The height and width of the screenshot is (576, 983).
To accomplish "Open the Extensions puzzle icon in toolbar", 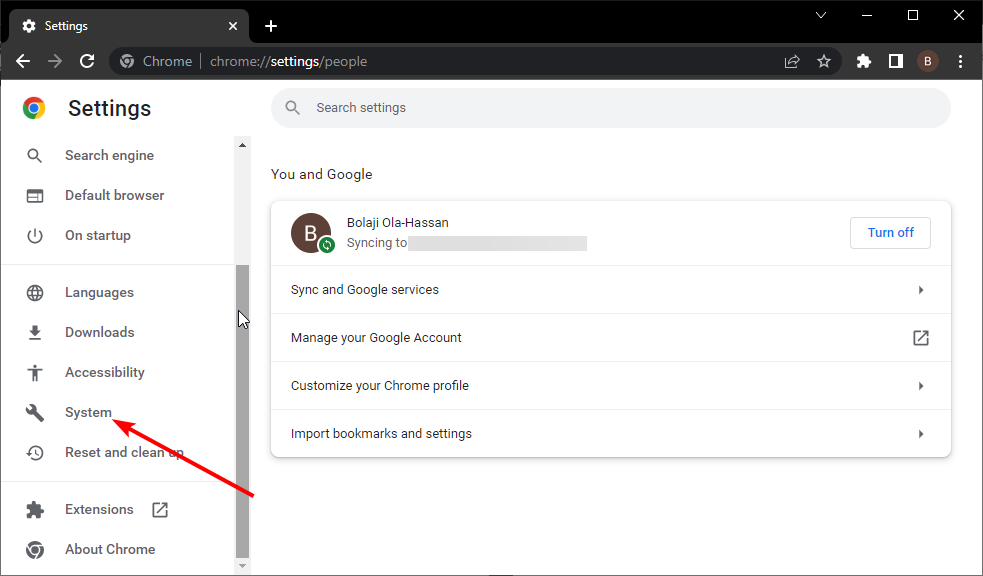I will (864, 61).
